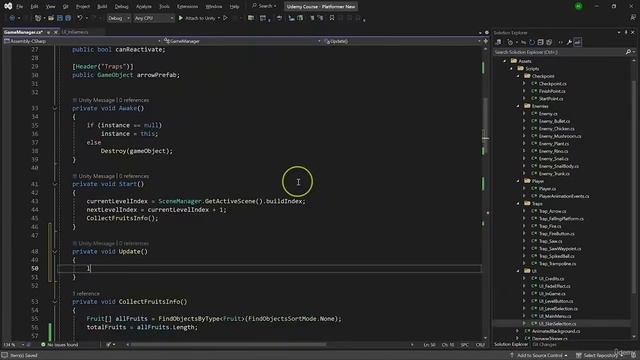Click the Visual Studio logo icon
The height and width of the screenshot is (360, 640).
8,6
